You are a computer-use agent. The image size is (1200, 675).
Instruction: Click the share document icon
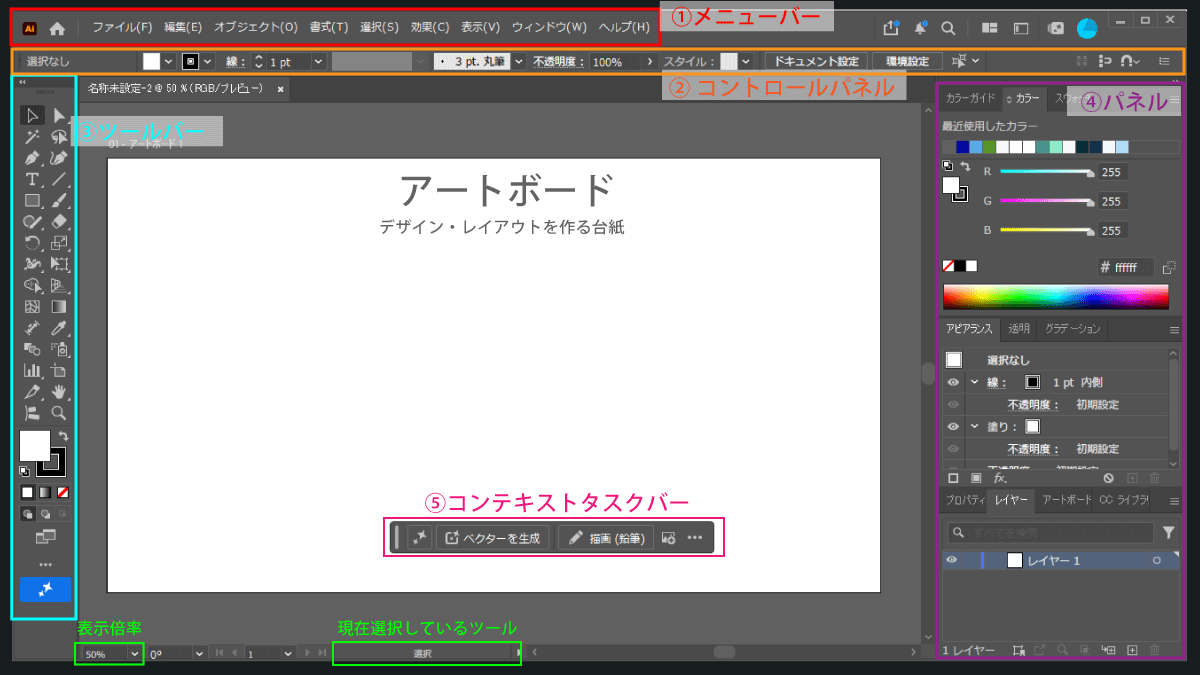point(892,29)
